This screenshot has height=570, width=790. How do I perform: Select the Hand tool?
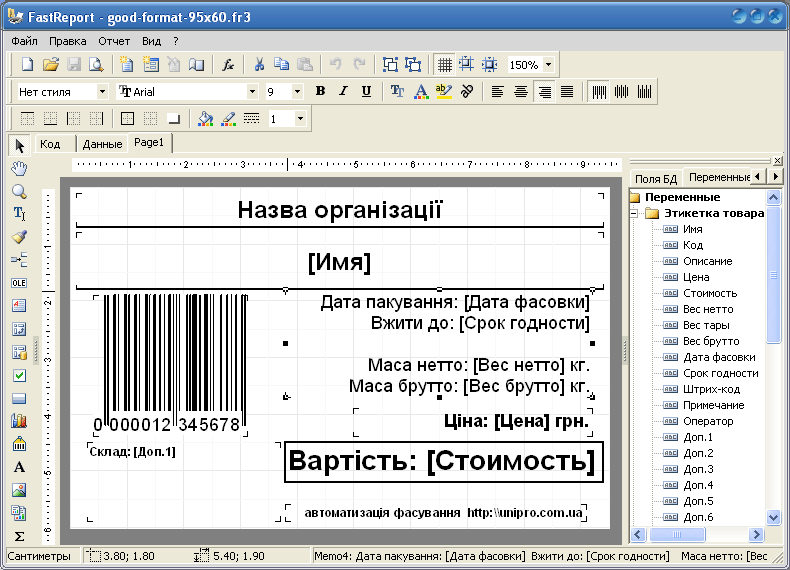coord(19,169)
